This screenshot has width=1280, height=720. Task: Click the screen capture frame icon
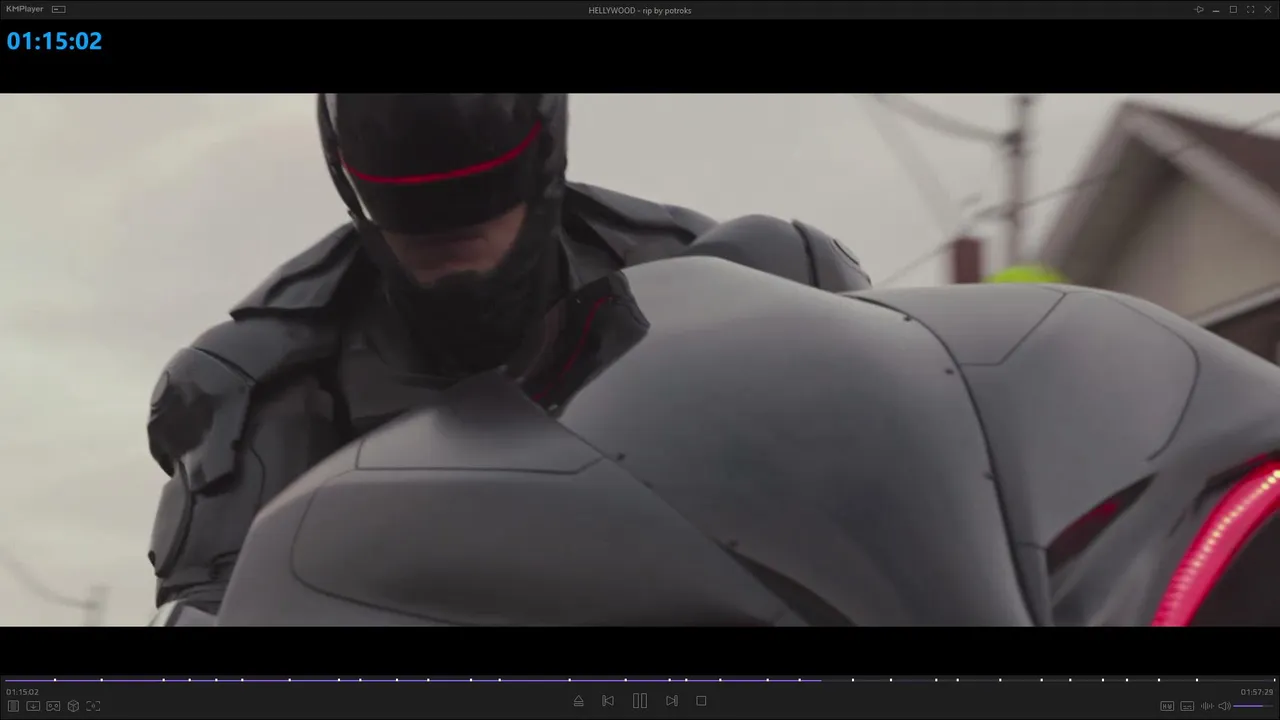click(x=93, y=706)
